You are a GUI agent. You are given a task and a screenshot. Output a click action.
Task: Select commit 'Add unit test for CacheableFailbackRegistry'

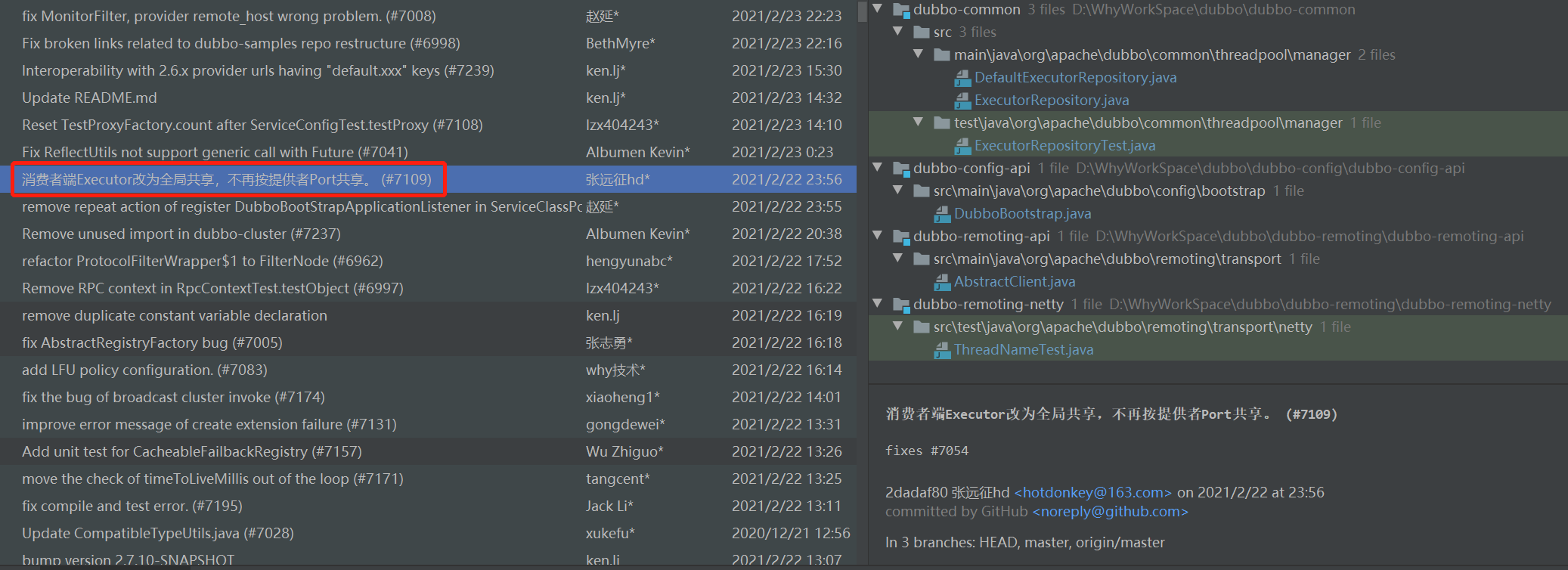click(x=428, y=451)
